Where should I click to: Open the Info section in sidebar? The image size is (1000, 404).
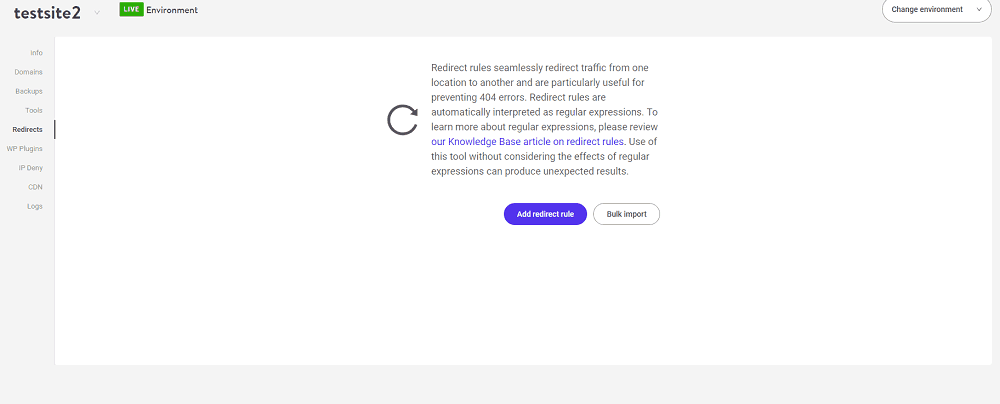(x=36, y=53)
